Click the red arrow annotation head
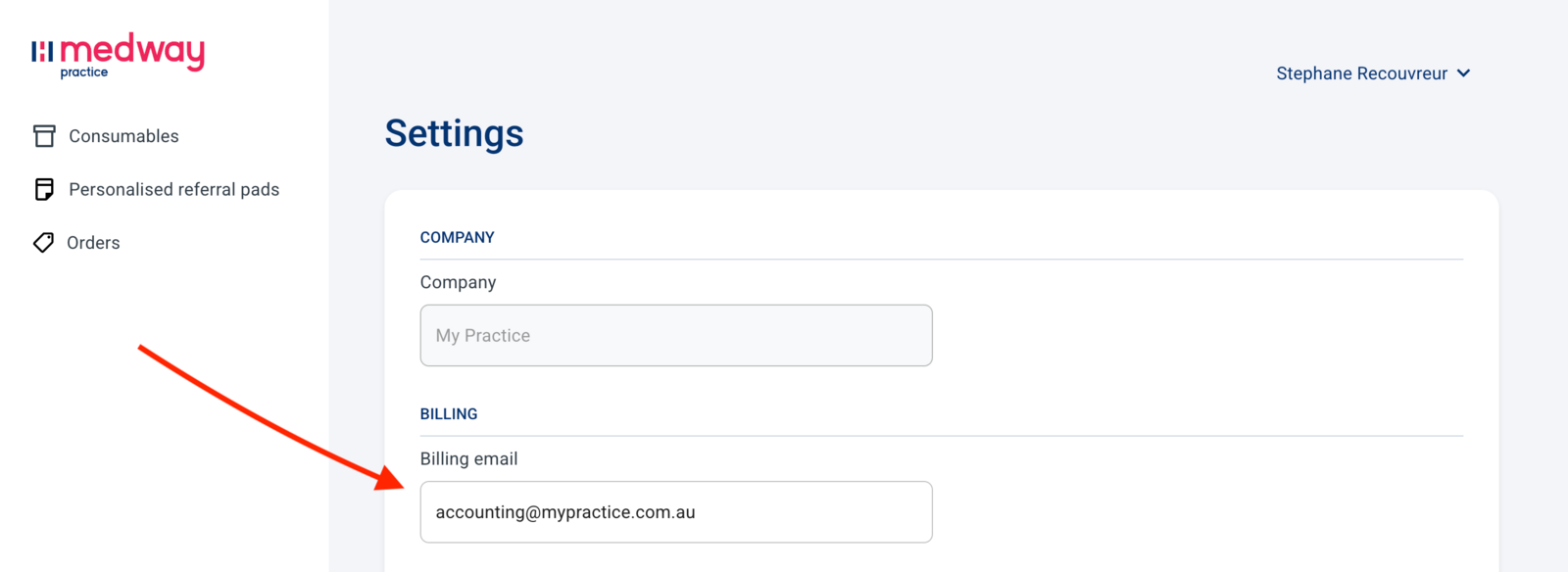This screenshot has width=1568, height=572. [x=389, y=477]
